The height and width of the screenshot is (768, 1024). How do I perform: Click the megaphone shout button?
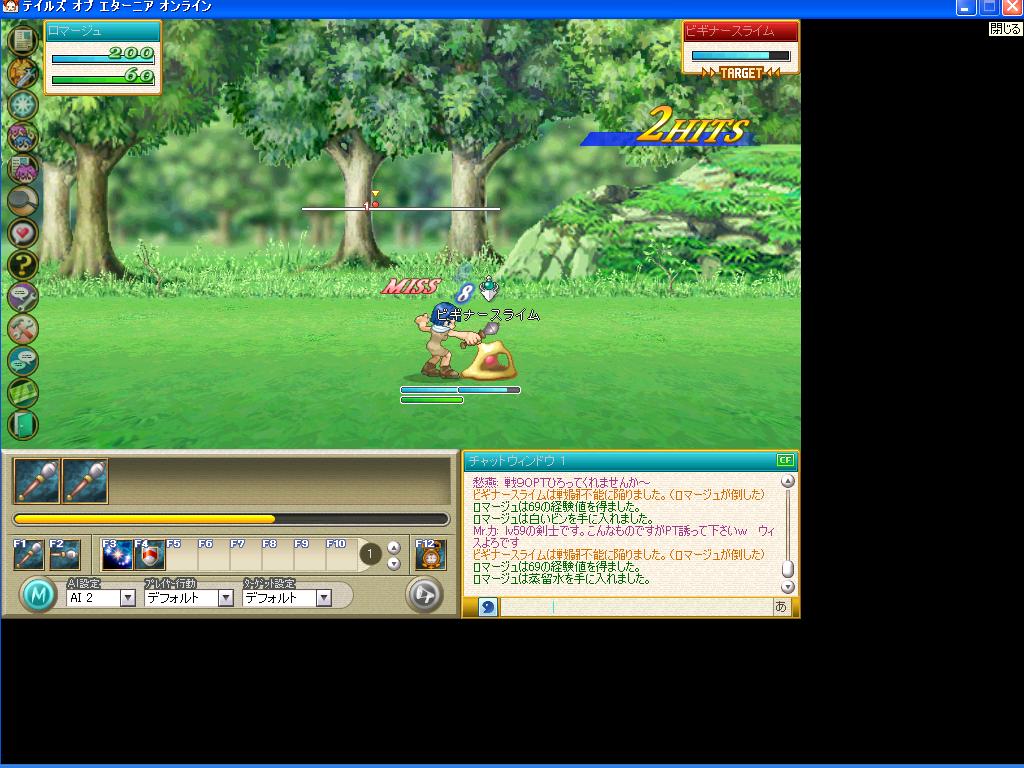click(x=424, y=595)
